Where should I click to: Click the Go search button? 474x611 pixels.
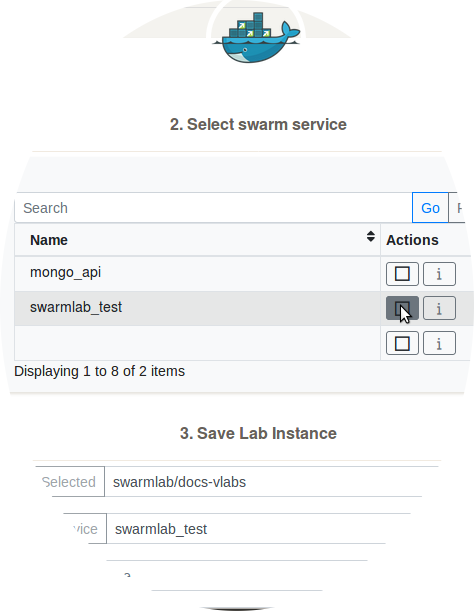click(x=430, y=208)
